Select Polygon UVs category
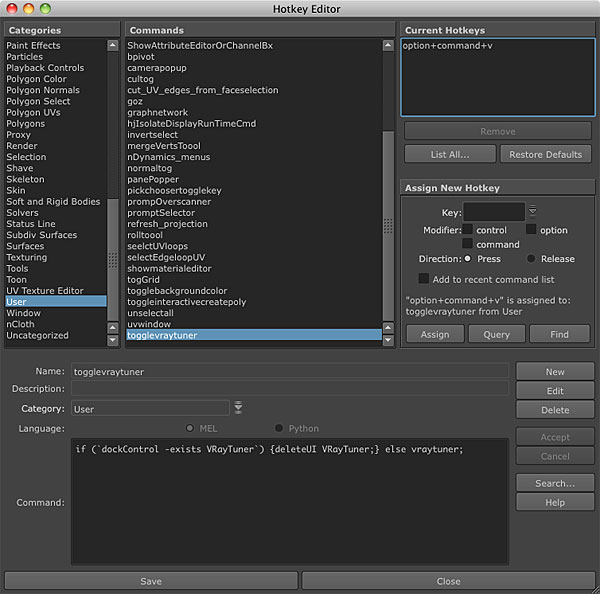The width and height of the screenshot is (600, 594). (x=56, y=113)
